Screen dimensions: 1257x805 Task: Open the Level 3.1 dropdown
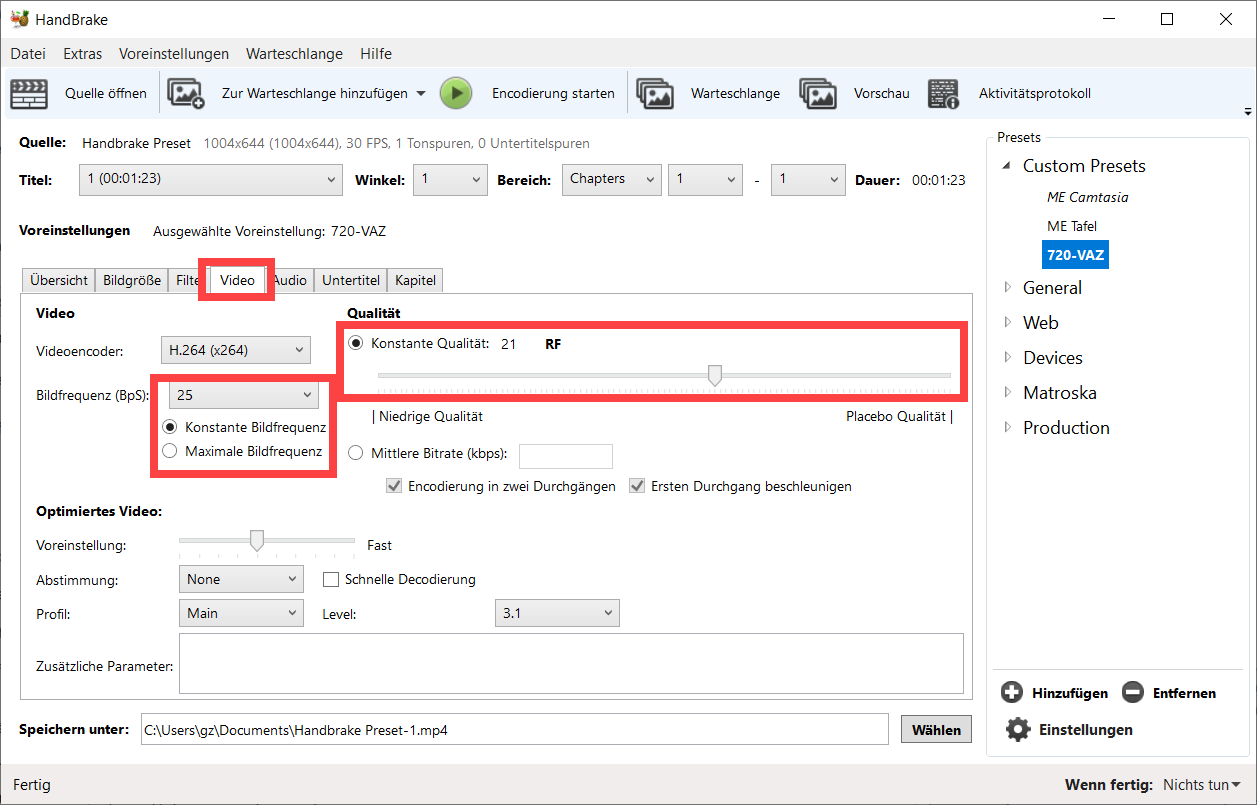(x=557, y=613)
